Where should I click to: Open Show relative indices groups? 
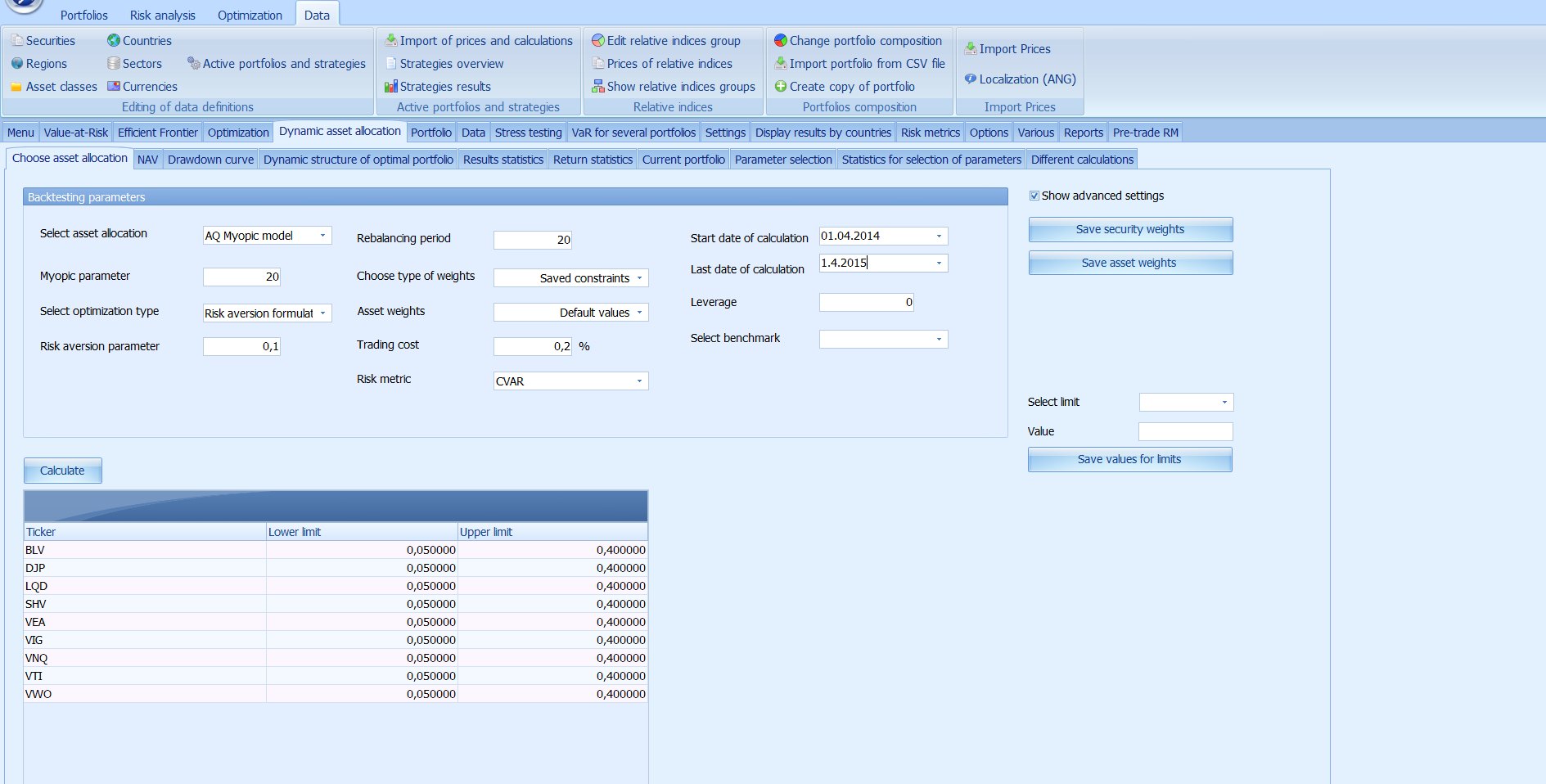click(x=674, y=87)
